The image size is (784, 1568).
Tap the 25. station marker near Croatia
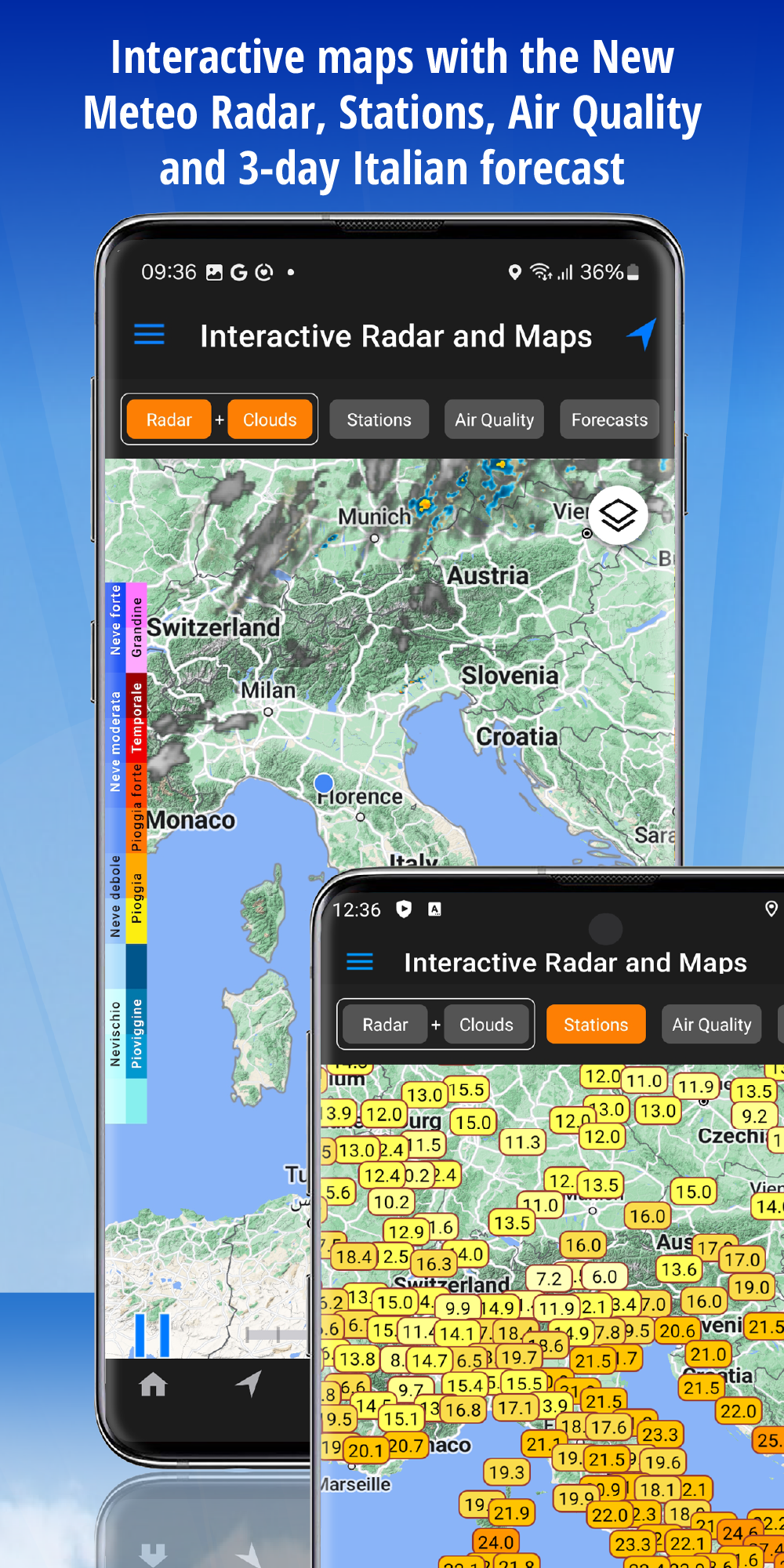[x=768, y=1439]
